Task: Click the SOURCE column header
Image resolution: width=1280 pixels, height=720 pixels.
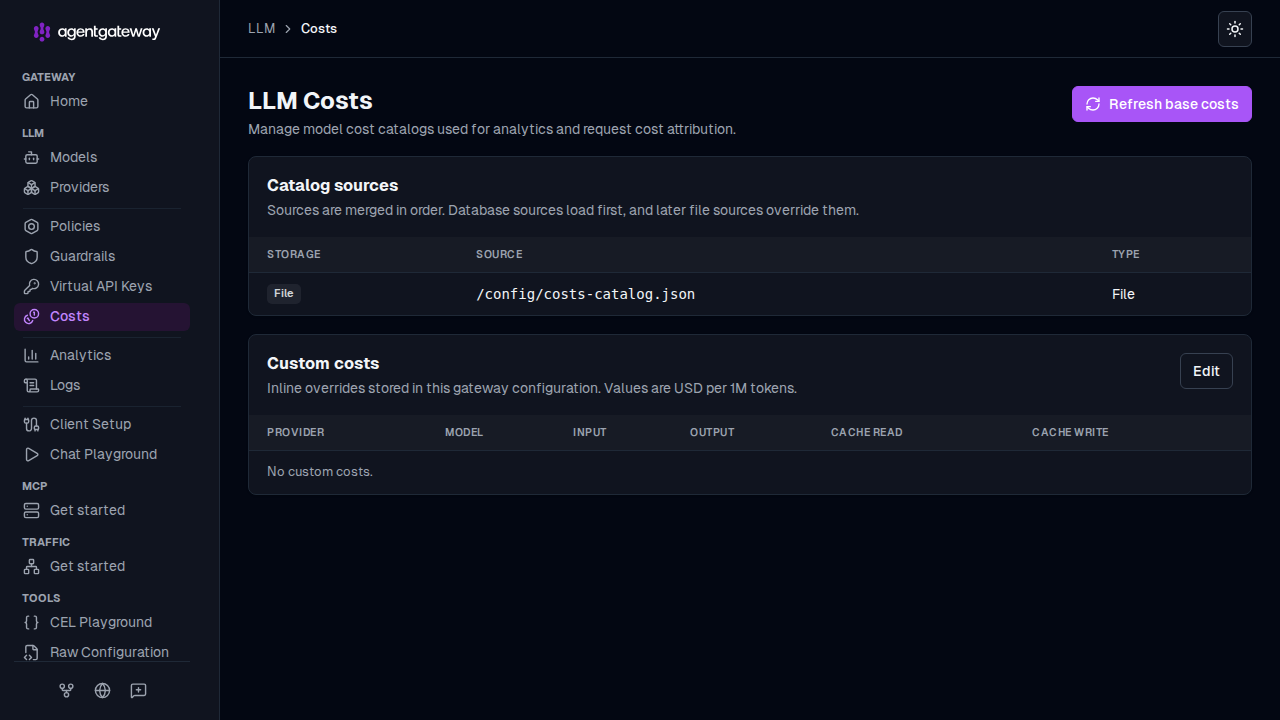Action: pos(499,254)
